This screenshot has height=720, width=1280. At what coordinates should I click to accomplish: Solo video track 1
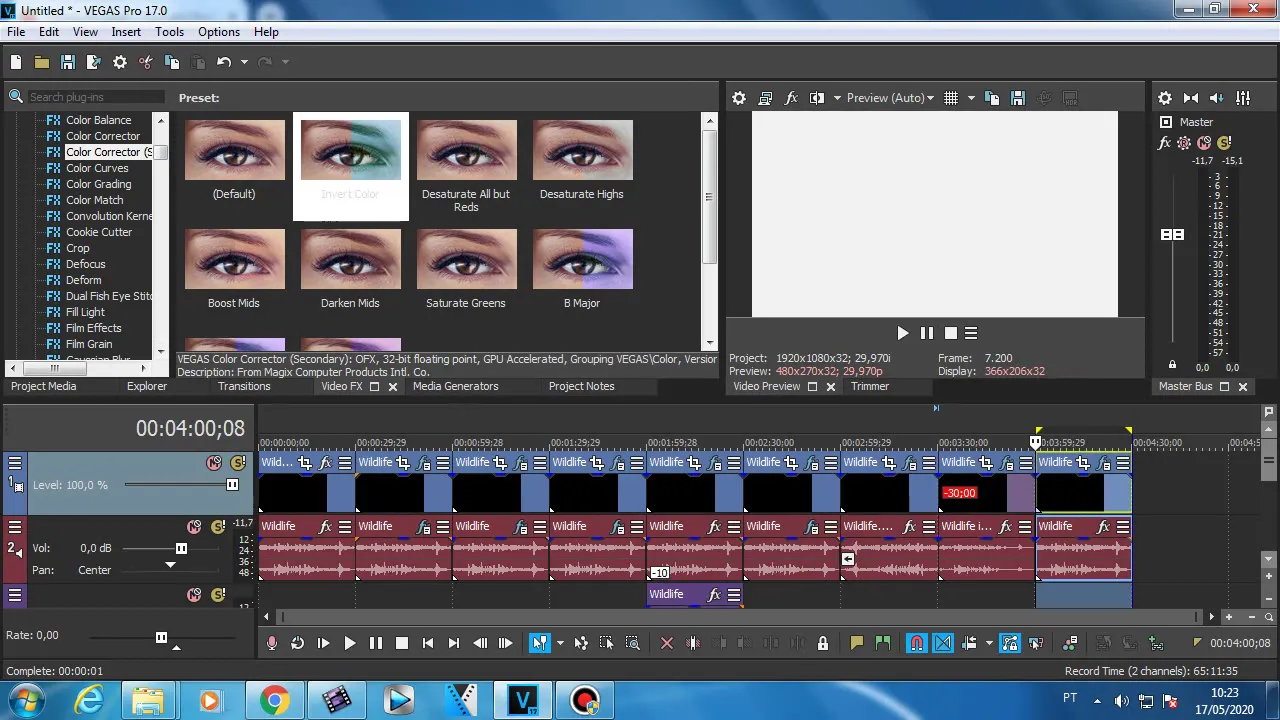238,463
